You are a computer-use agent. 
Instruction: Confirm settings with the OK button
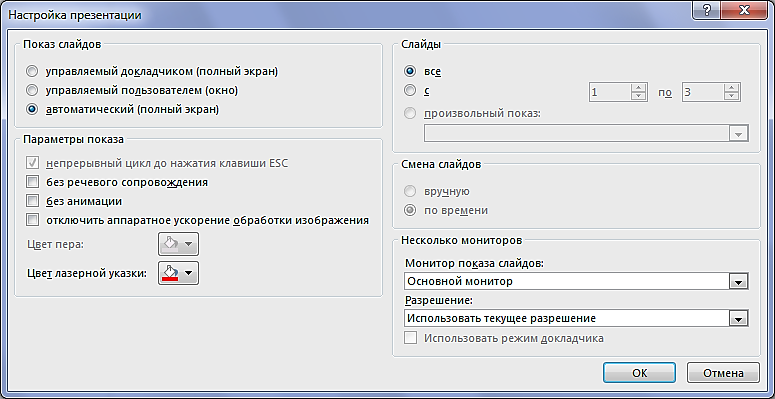click(x=639, y=372)
